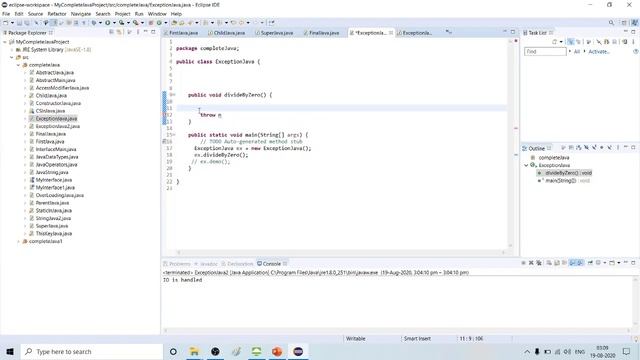Toggle Link with Editor in Package Explorer
Screen dimensions: 640x360
[x=119, y=32]
